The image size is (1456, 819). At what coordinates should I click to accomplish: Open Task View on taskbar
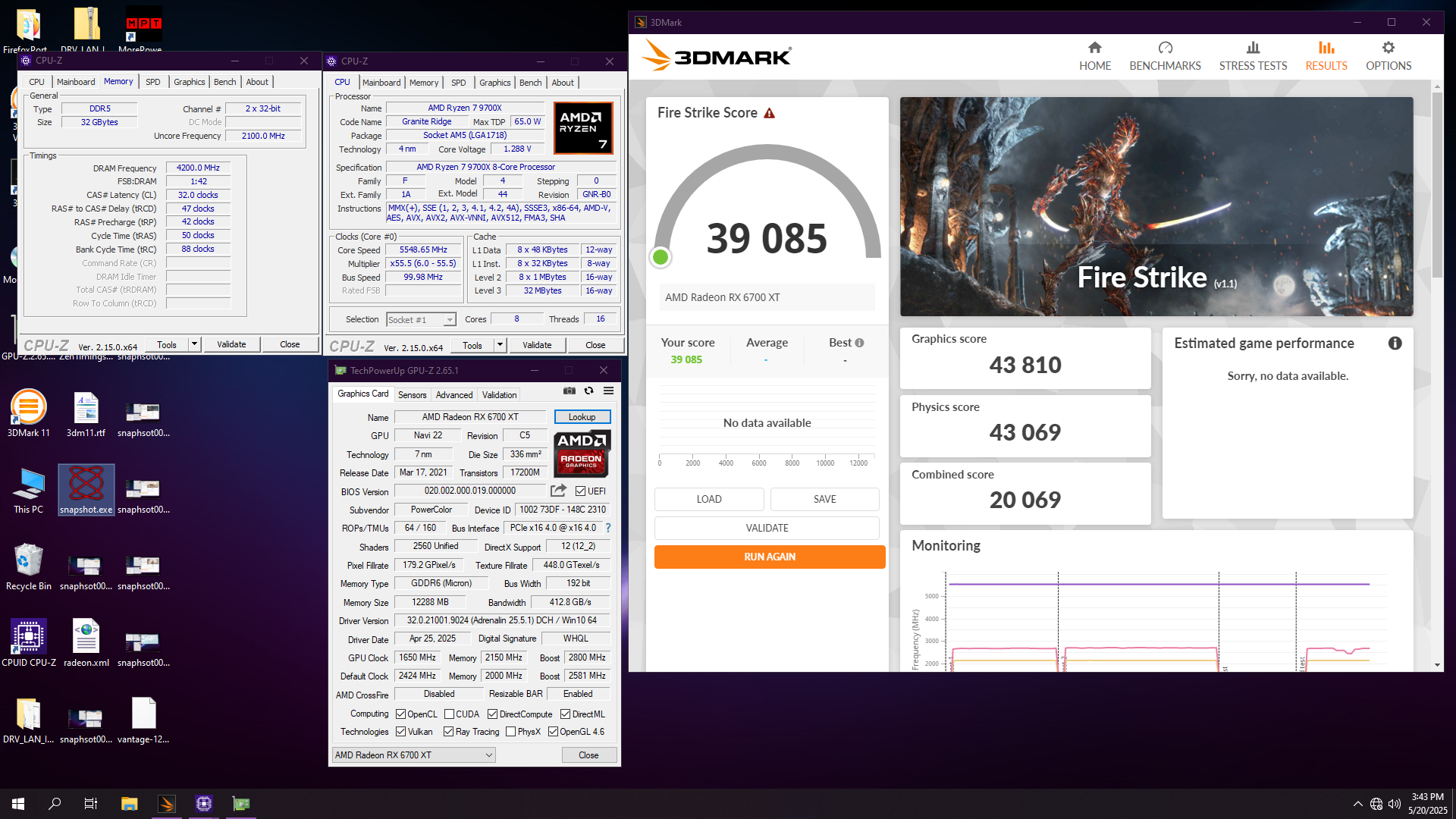pyautogui.click(x=91, y=804)
